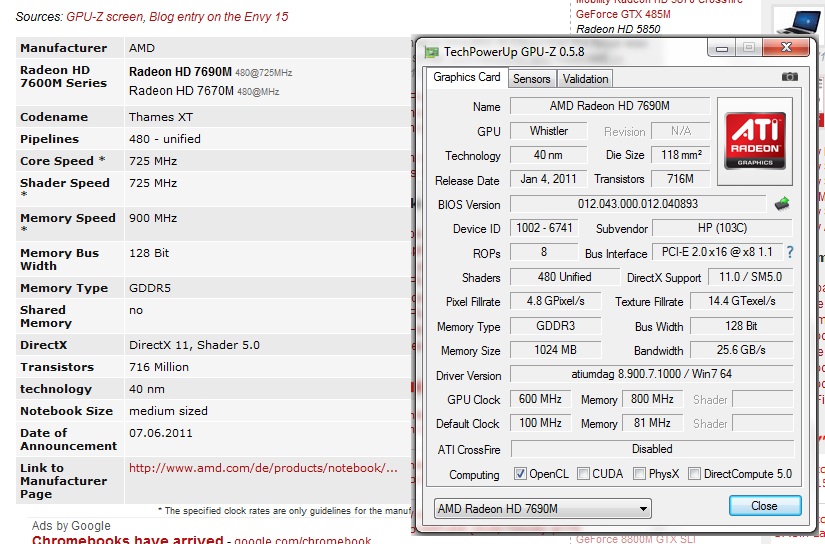Click the 'Ads by Google' label
The image size is (825, 544).
(x=71, y=526)
